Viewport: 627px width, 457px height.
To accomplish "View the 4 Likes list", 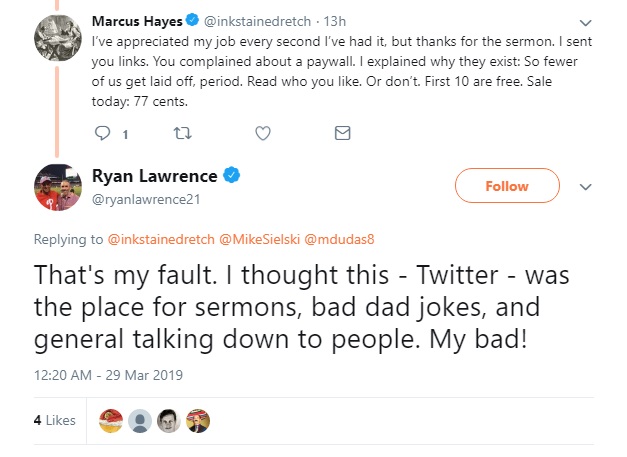I will [x=54, y=421].
